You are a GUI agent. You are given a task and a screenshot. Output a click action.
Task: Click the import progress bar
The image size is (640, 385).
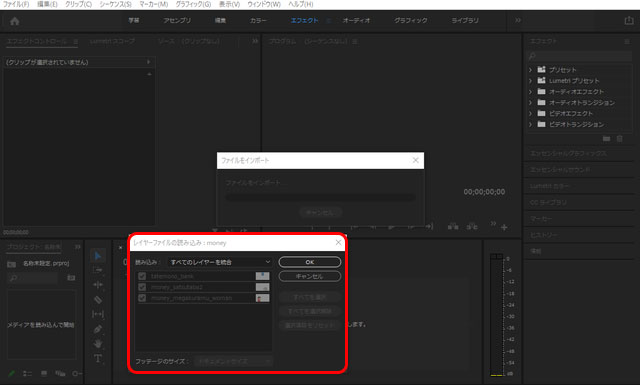click(320, 197)
